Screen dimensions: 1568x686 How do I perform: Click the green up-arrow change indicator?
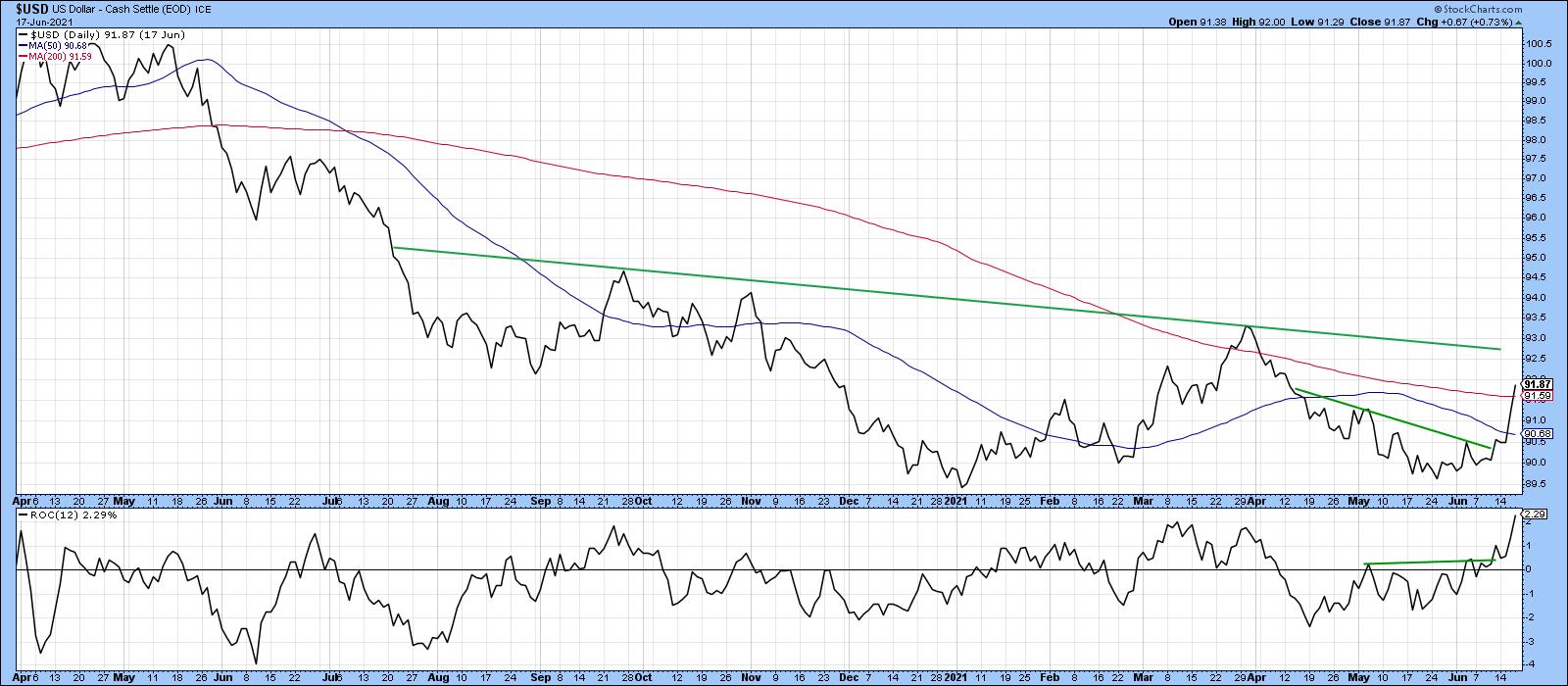pos(1520,22)
